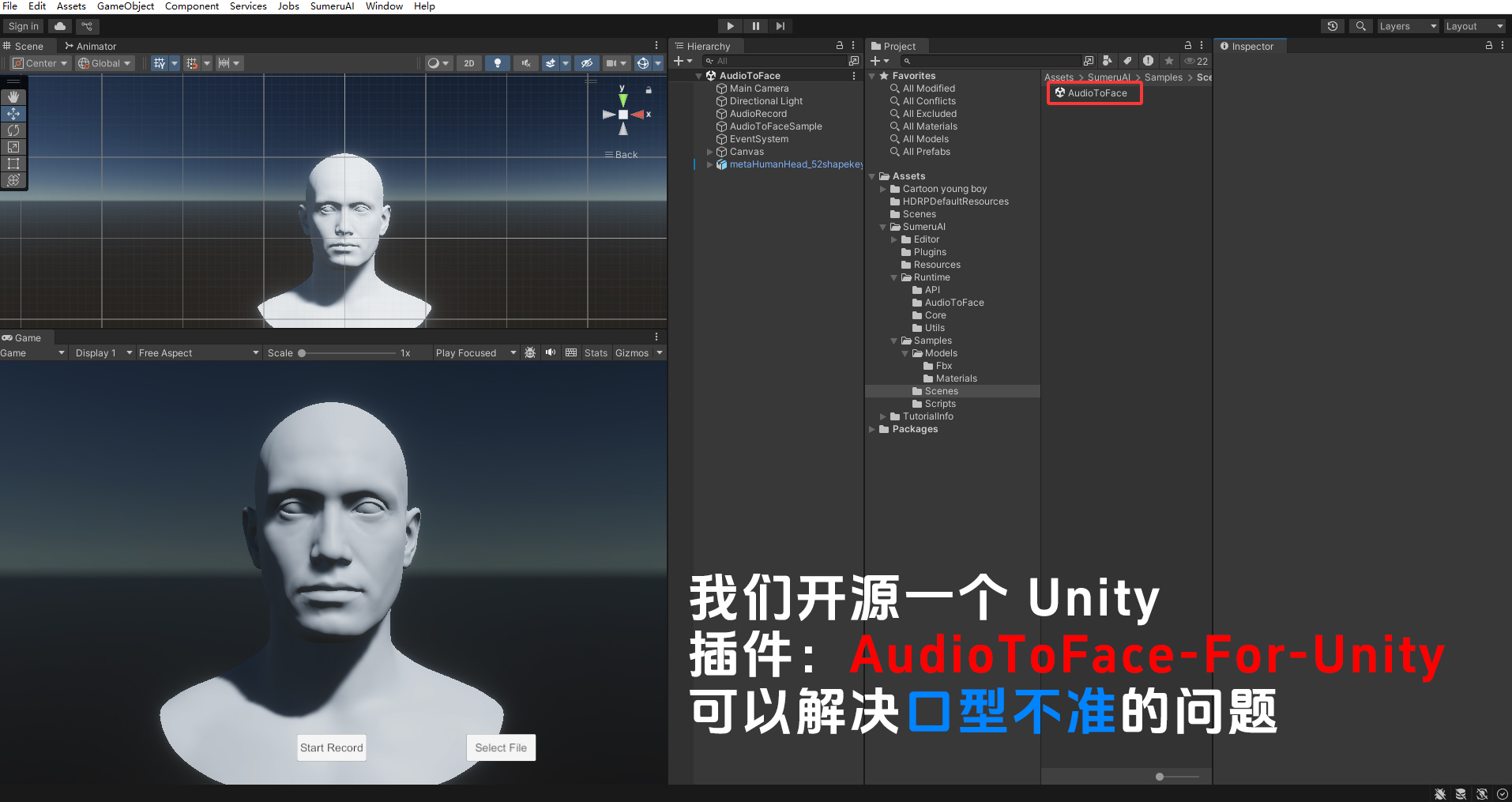The height and width of the screenshot is (802, 1512).
Task: Toggle scene lighting bulb
Action: pos(497,63)
